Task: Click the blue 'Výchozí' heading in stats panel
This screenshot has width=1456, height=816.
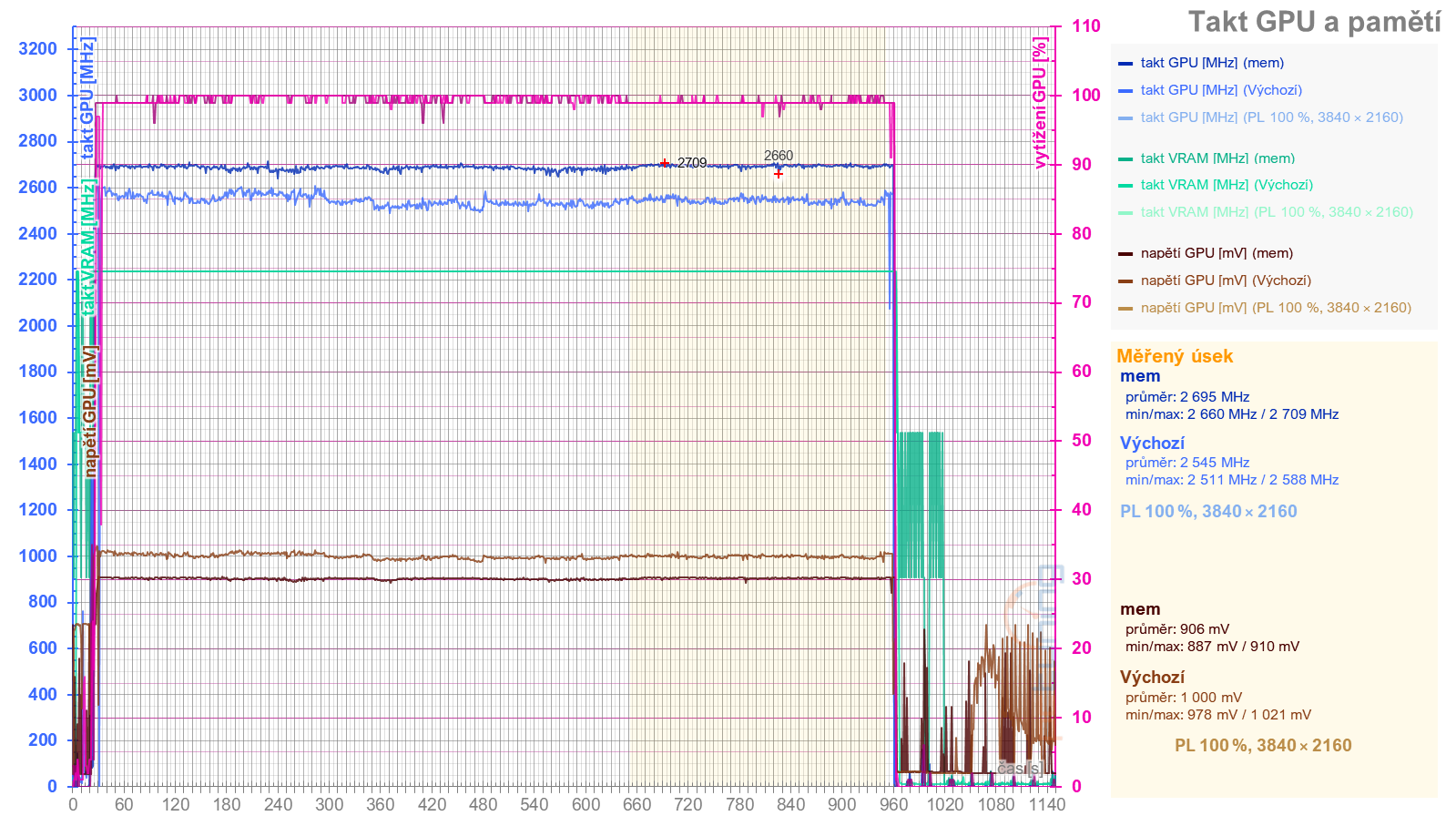Action: pyautogui.click(x=1152, y=444)
